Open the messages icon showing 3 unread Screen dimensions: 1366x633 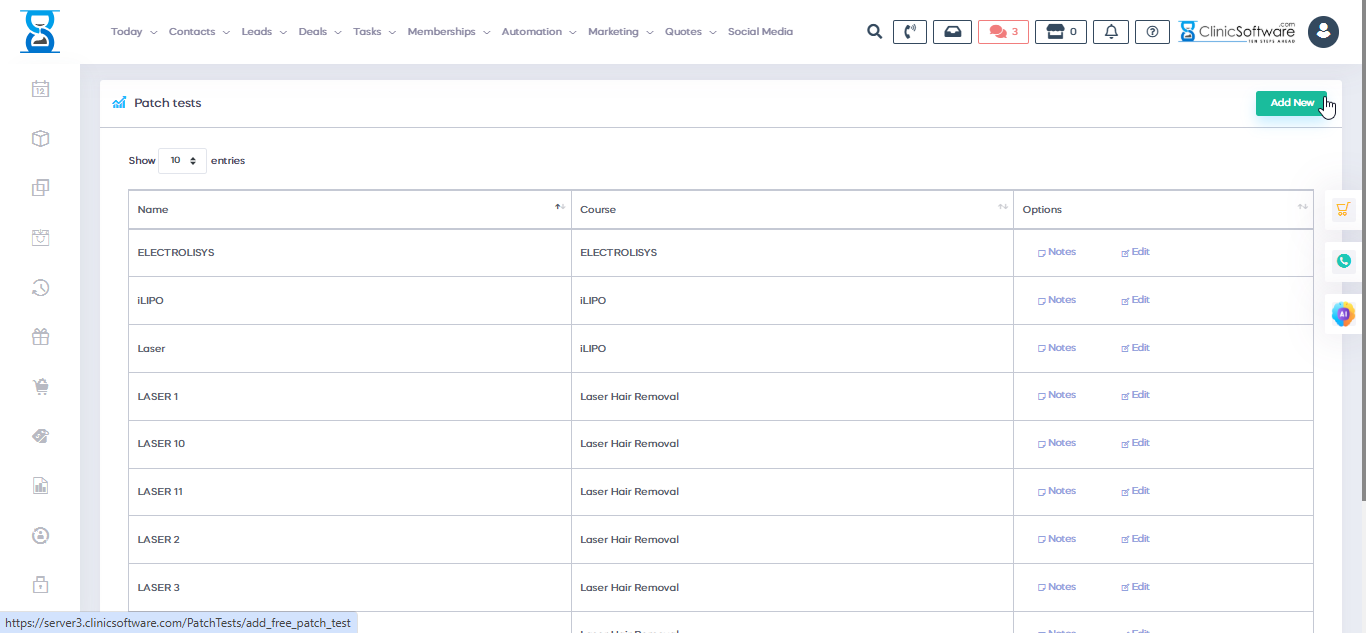1003,31
